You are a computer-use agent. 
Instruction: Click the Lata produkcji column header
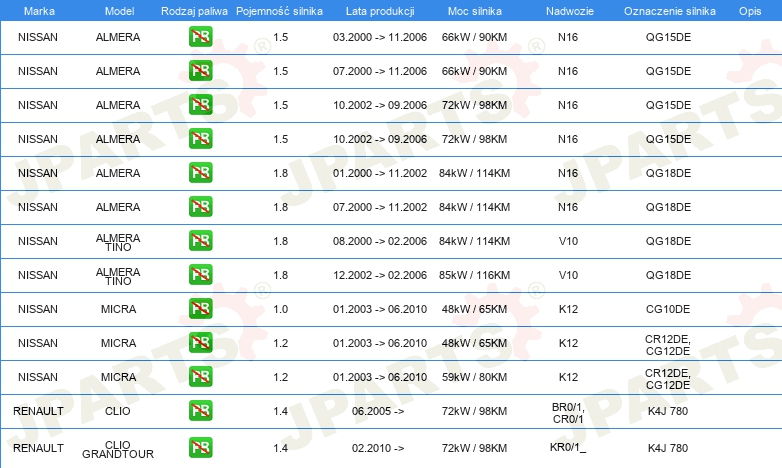point(380,11)
